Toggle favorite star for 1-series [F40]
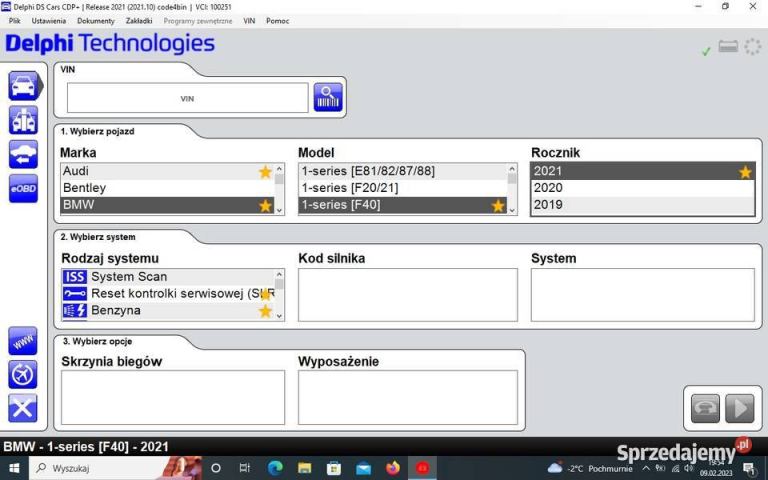The image size is (768, 480). click(x=498, y=206)
